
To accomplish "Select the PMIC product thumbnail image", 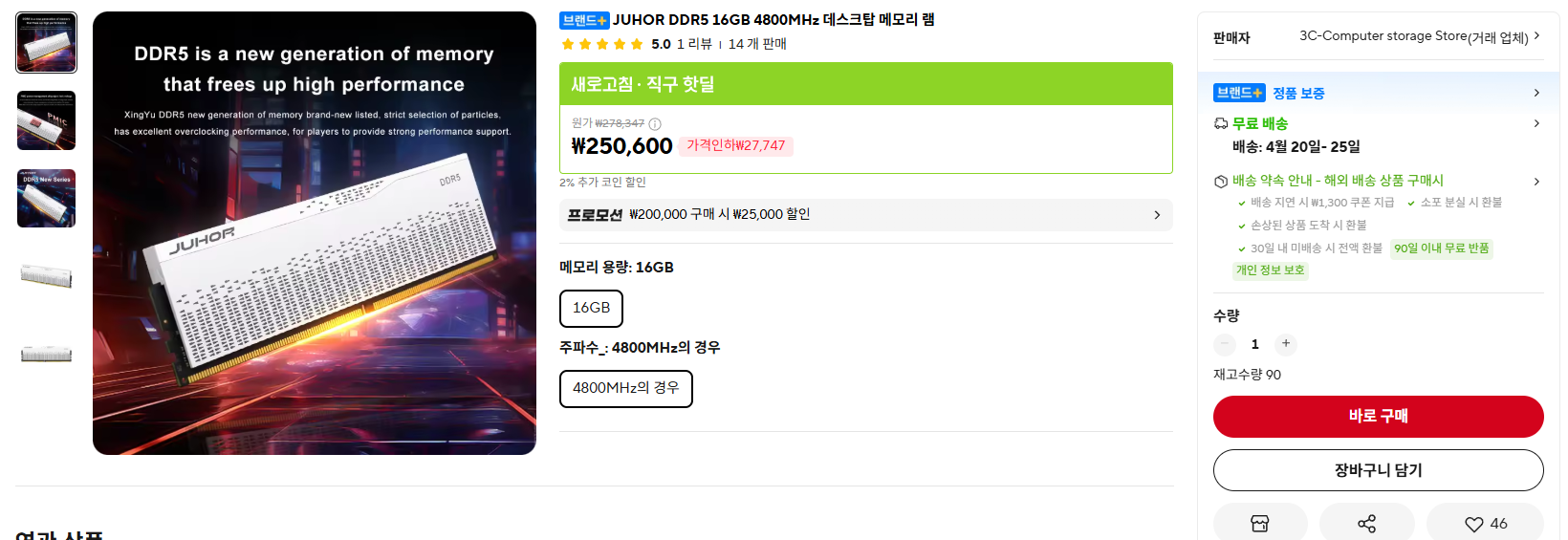I will [46, 120].
